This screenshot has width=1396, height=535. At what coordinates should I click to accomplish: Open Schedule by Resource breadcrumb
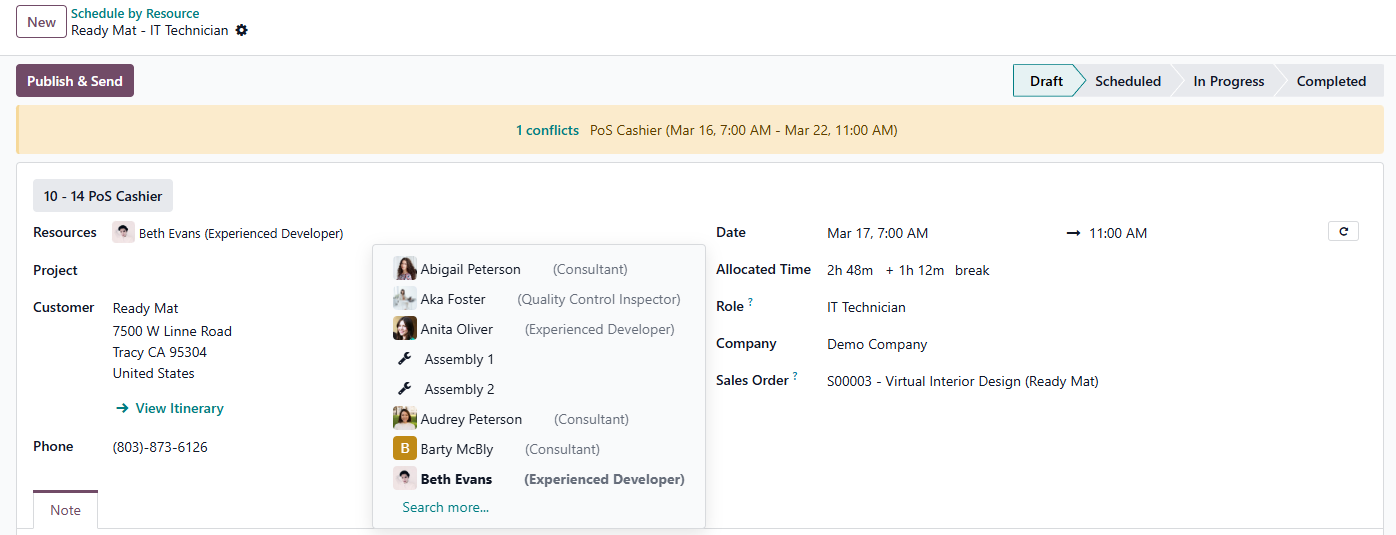pyautogui.click(x=135, y=14)
